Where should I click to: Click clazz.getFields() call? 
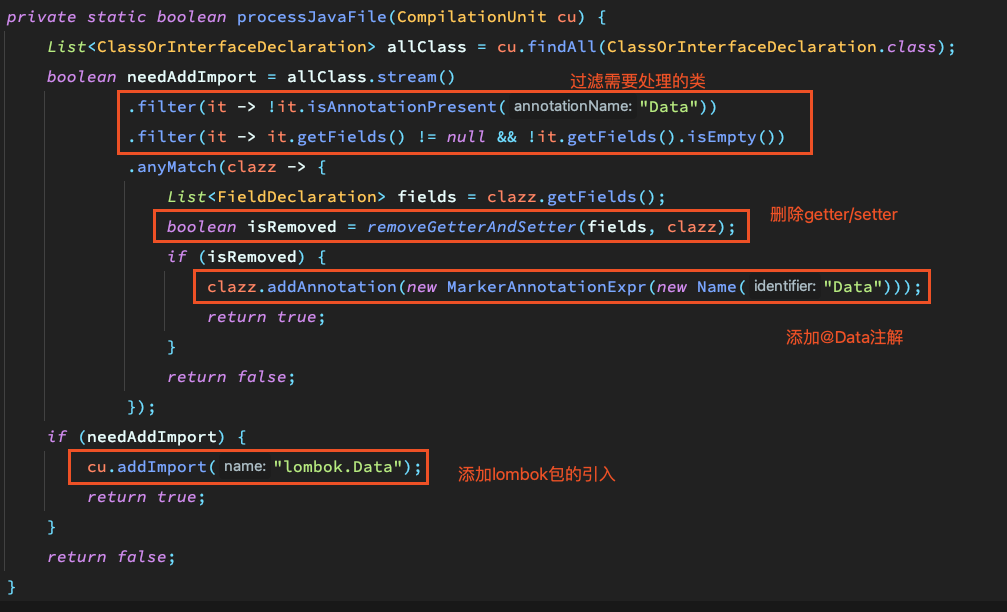coord(570,197)
